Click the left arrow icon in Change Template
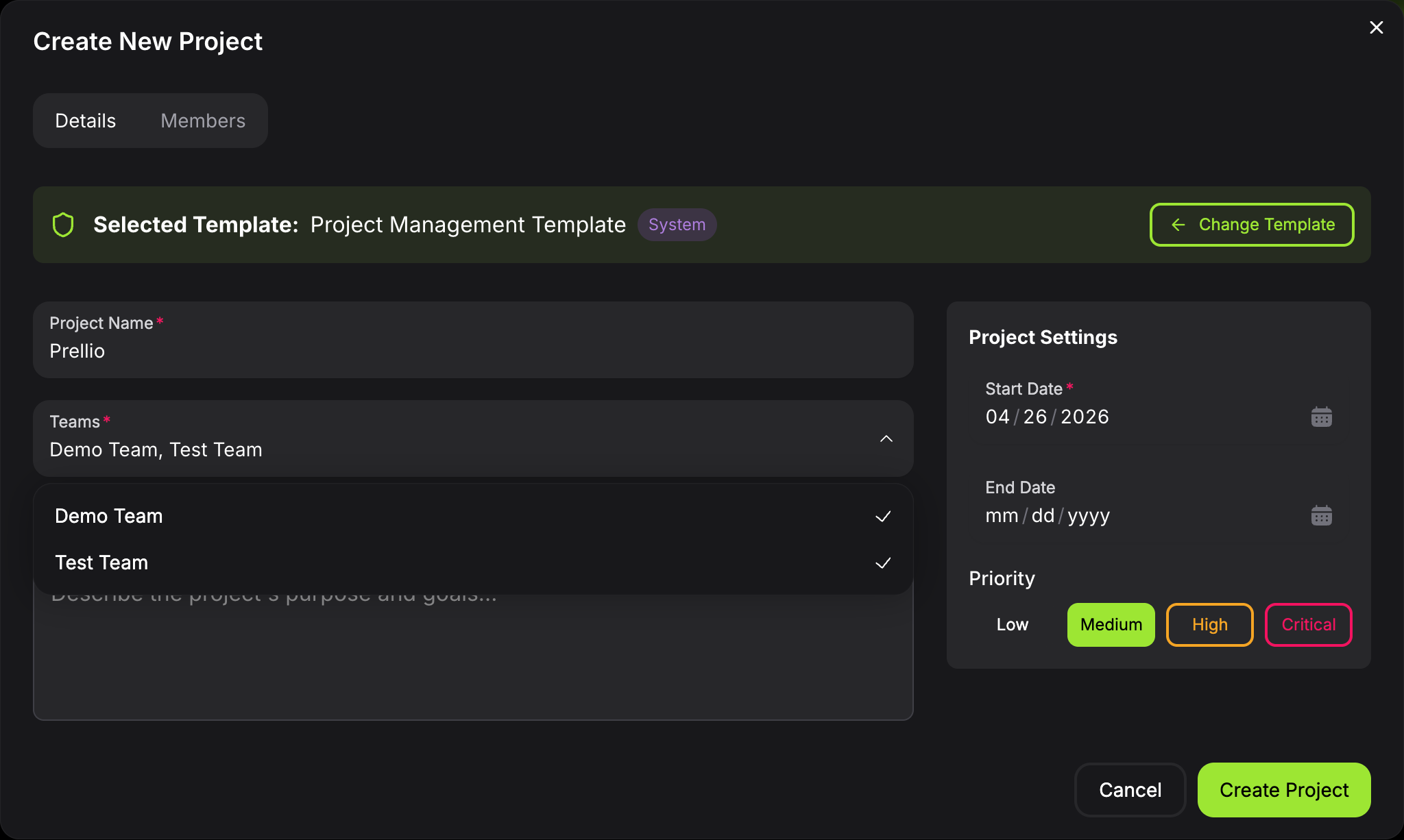The height and width of the screenshot is (840, 1404). click(x=1178, y=225)
